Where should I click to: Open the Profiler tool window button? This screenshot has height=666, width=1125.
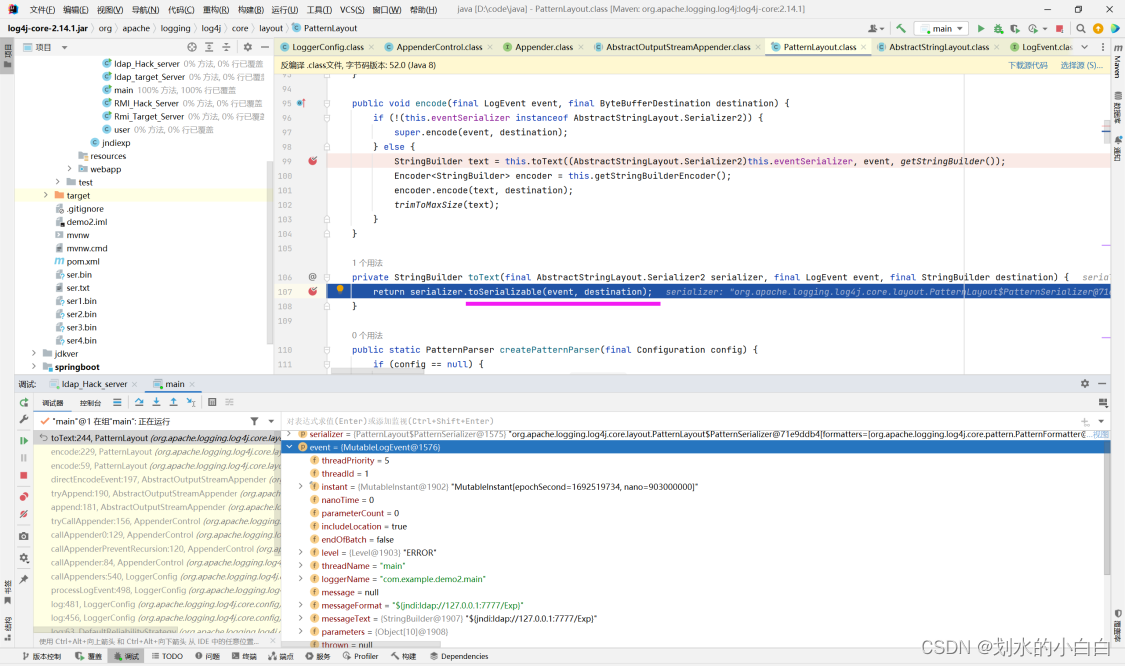pyautogui.click(x=360, y=657)
